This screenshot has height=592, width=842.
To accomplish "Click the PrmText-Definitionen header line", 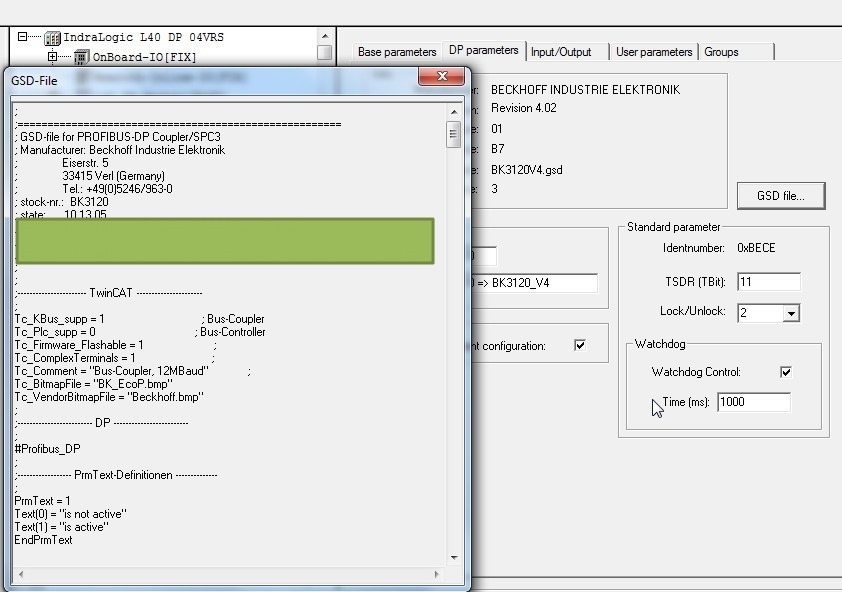I will pos(117,475).
